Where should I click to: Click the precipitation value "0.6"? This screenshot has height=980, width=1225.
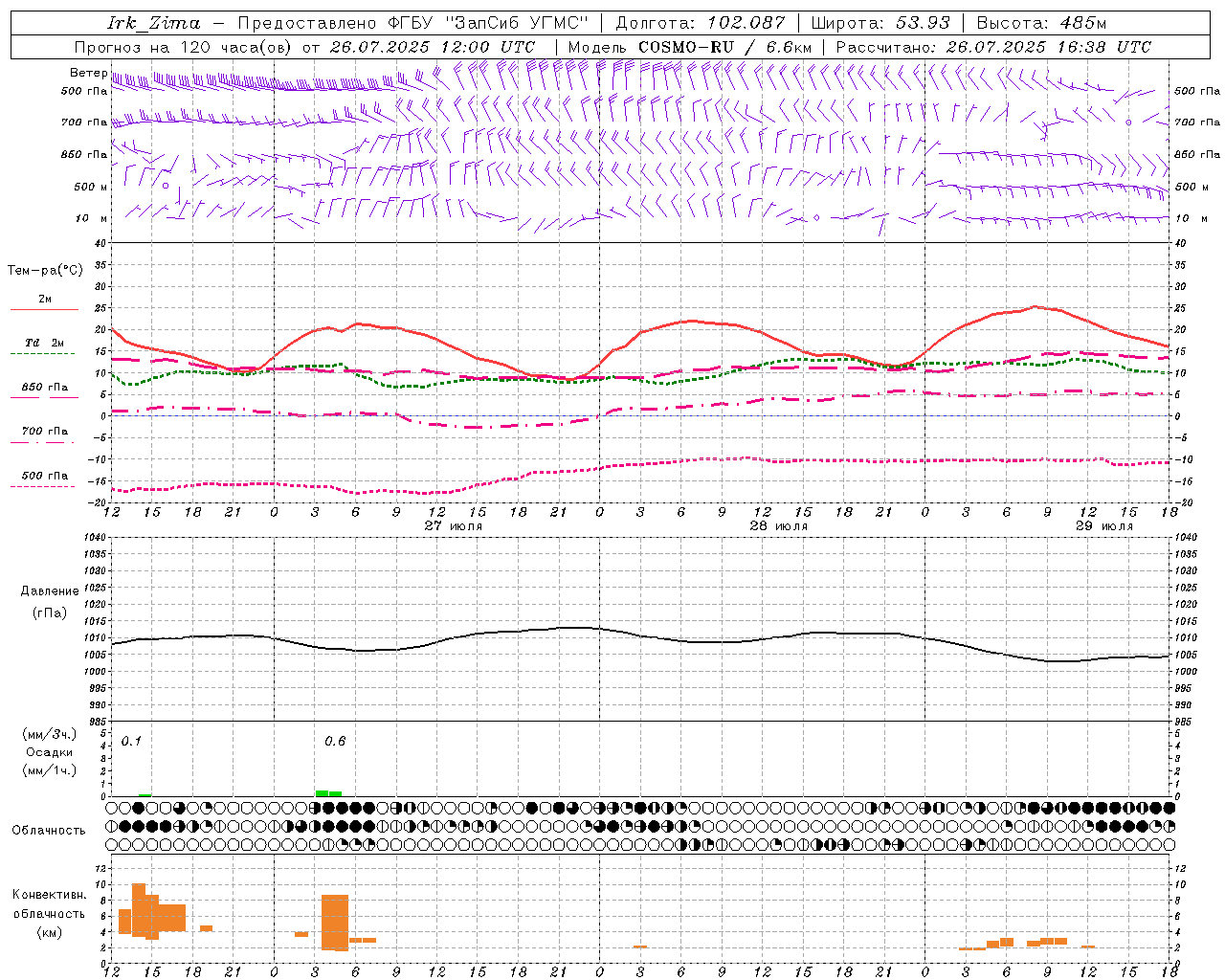[x=335, y=741]
